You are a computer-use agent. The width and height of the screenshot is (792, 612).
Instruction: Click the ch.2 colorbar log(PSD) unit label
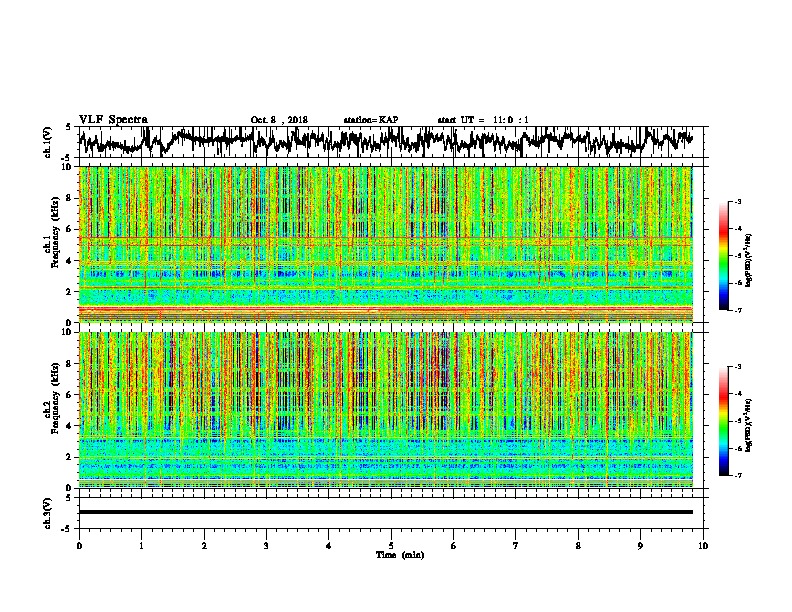(x=749, y=425)
